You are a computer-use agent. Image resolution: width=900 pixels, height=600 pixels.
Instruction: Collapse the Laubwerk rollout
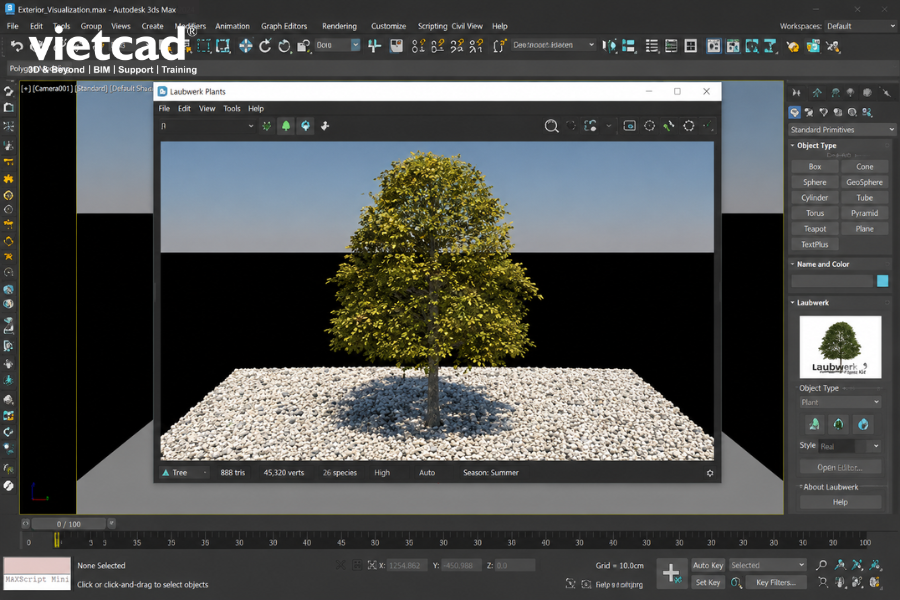[811, 303]
